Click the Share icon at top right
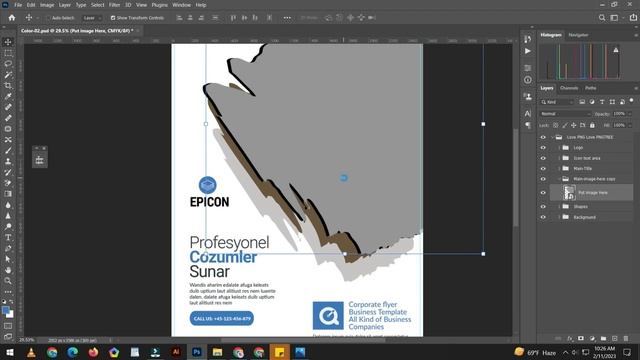Image resolution: width=640 pixels, height=360 pixels. pos(633,18)
